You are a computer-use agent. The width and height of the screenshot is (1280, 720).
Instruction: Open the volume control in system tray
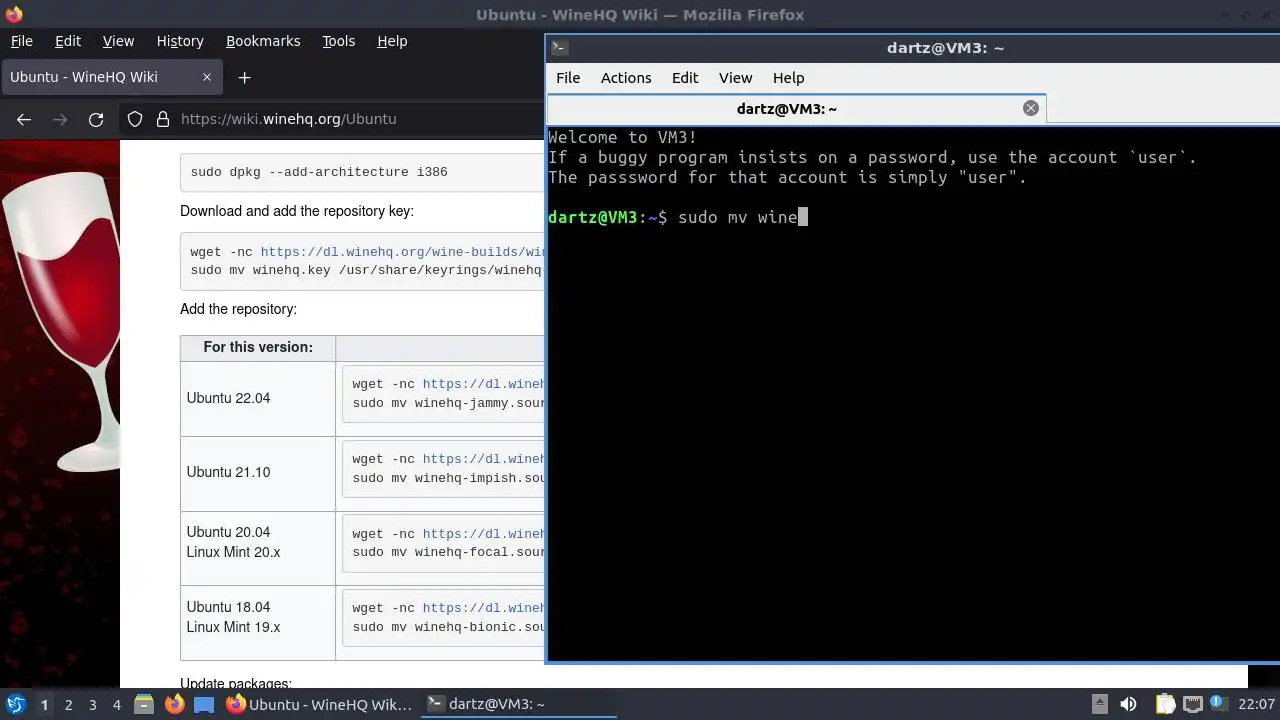click(x=1128, y=704)
